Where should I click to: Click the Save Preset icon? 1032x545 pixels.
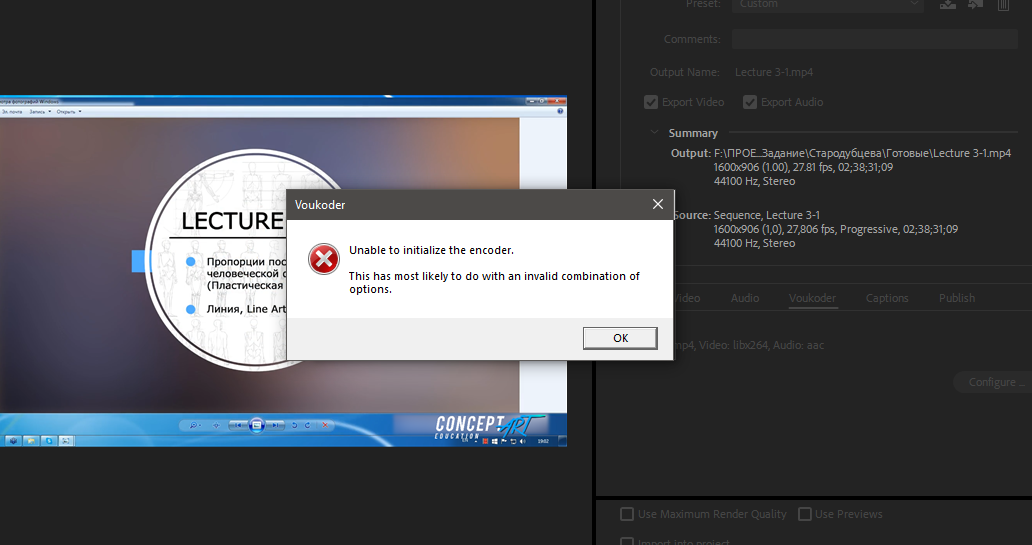pos(948,5)
